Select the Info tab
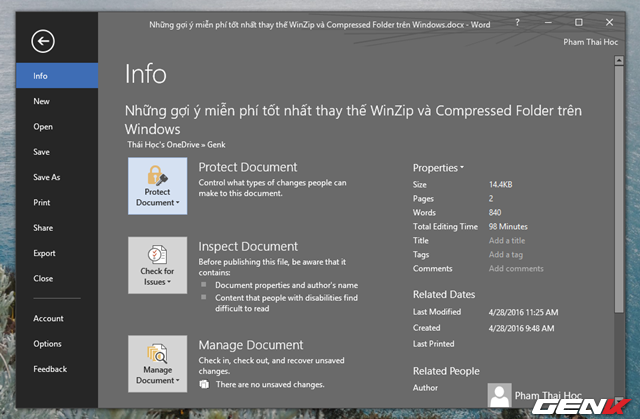The image size is (640, 419). 57,75
